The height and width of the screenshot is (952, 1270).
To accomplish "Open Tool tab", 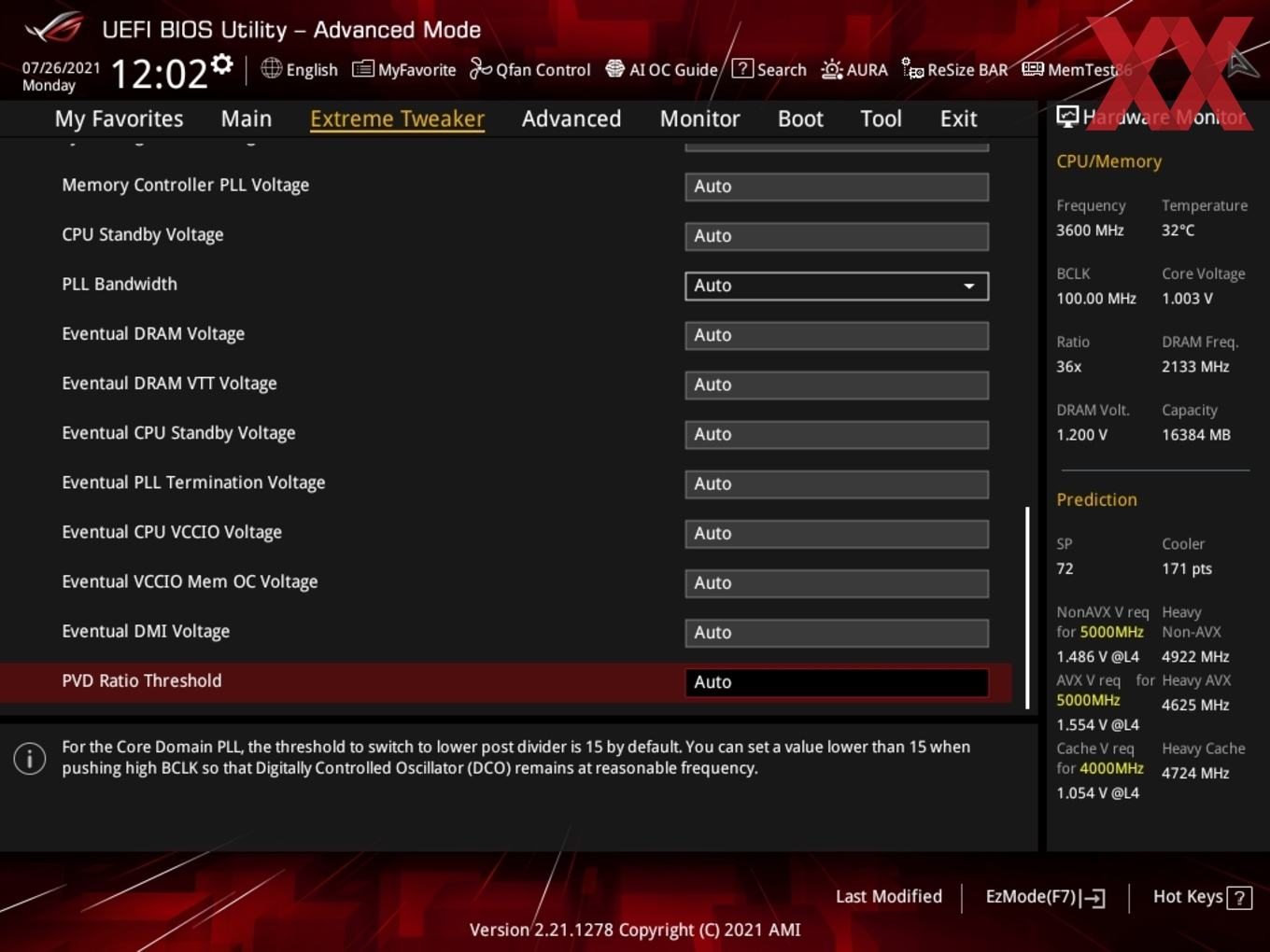I will coord(881,119).
